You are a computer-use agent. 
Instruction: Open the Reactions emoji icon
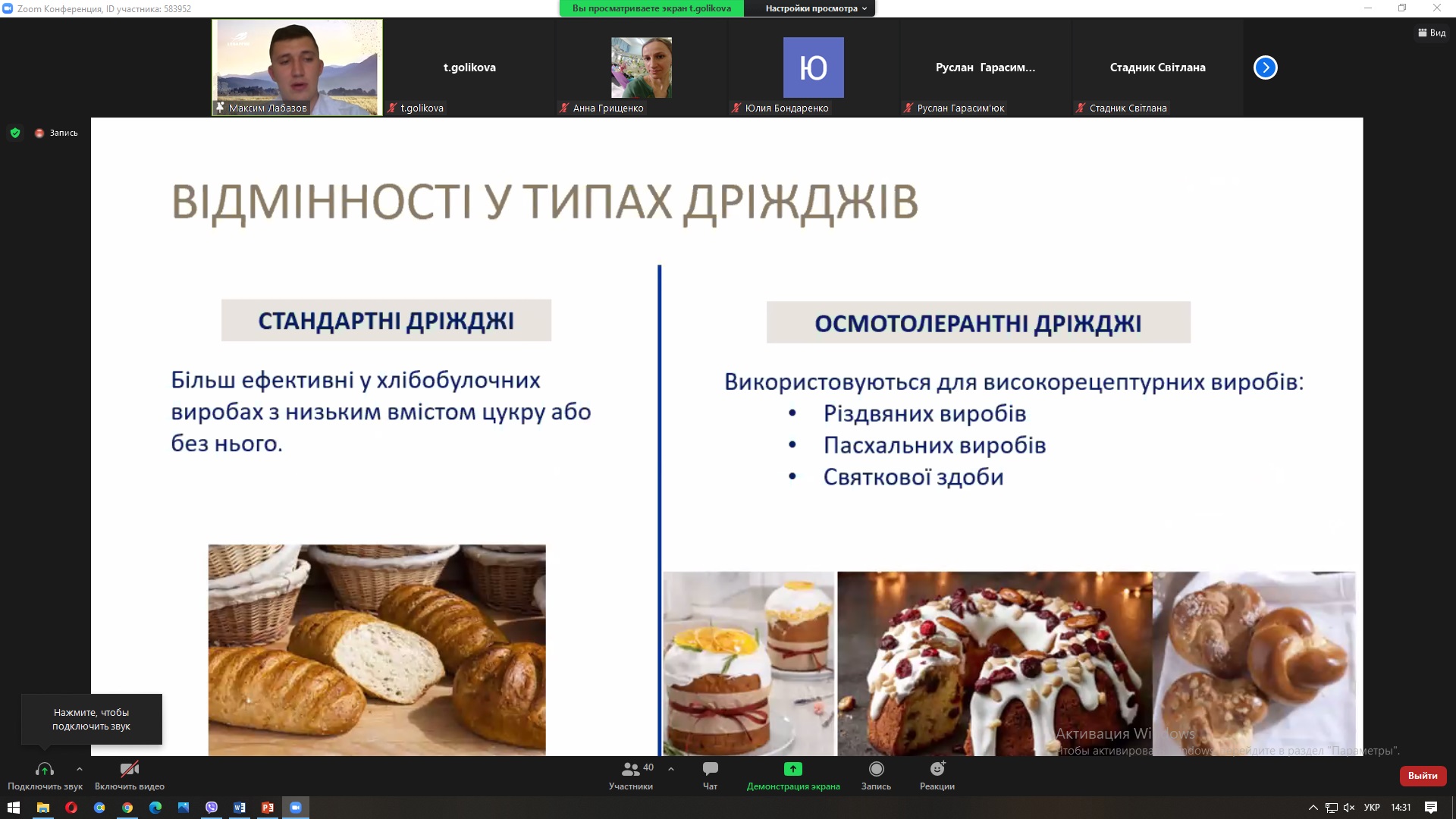tap(937, 769)
